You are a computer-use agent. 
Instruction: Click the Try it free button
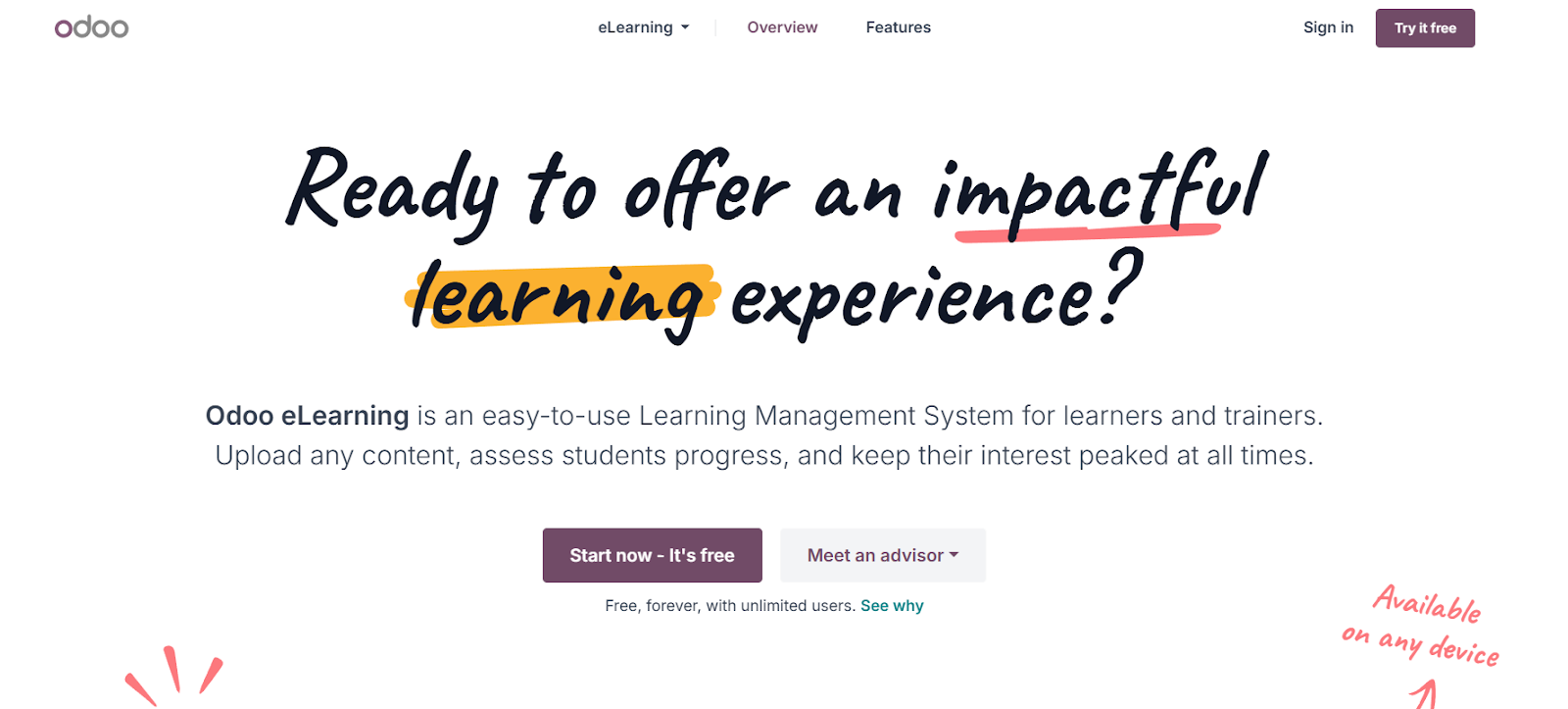click(x=1424, y=27)
